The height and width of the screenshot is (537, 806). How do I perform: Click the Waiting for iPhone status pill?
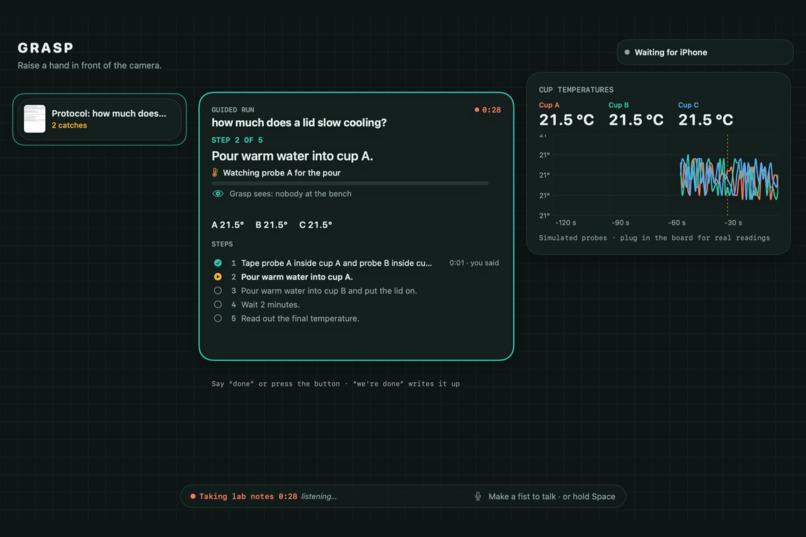[705, 52]
